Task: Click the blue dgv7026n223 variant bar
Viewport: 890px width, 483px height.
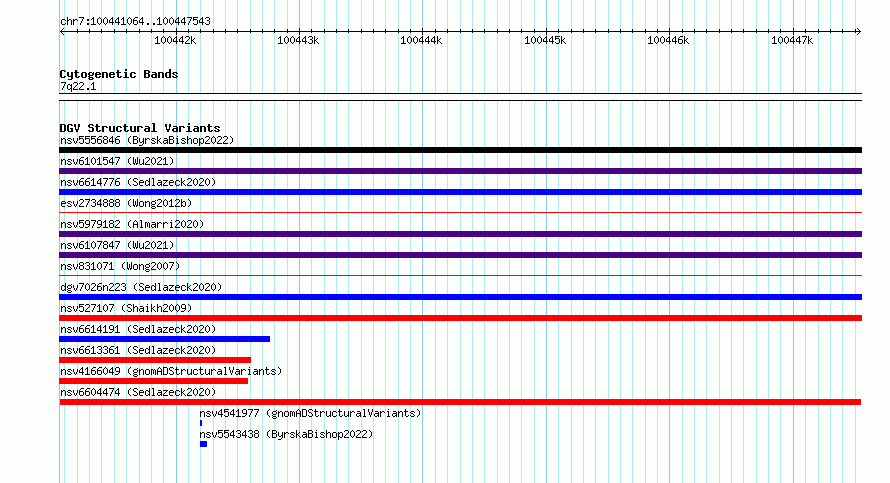Action: [x=460, y=297]
